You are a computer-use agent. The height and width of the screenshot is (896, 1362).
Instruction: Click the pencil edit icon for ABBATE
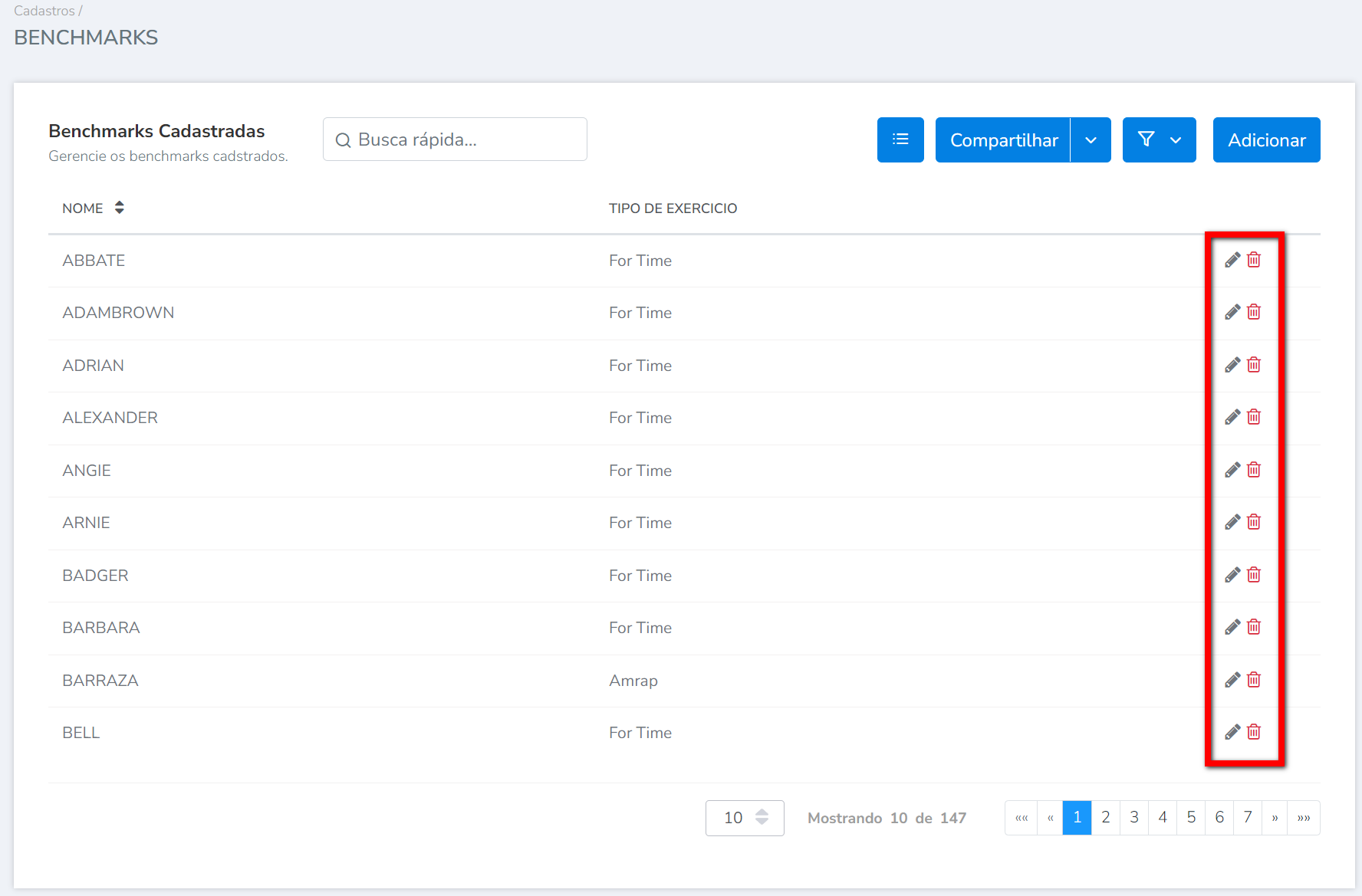[x=1232, y=260]
